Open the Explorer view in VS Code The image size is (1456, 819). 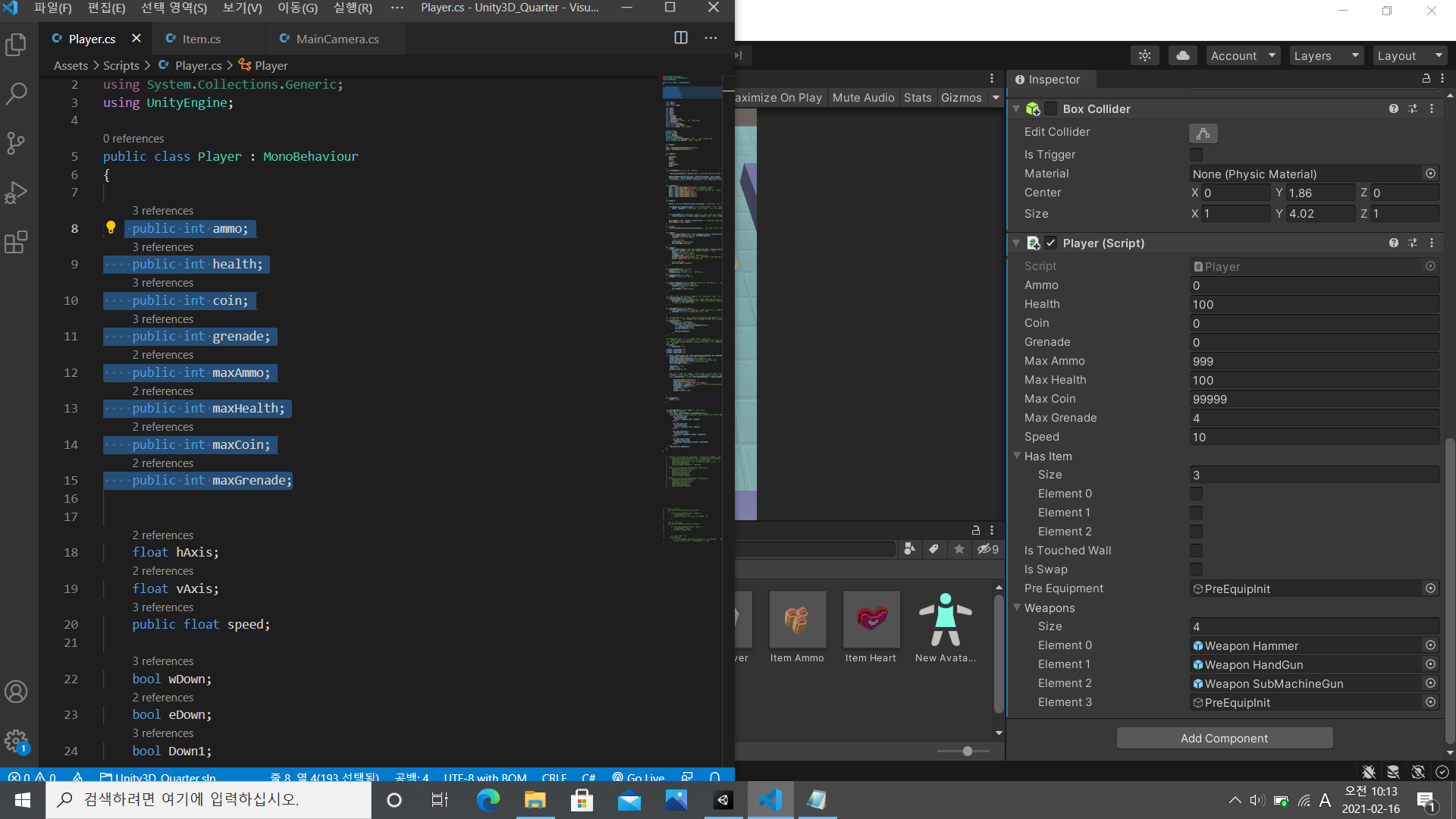coord(16,45)
